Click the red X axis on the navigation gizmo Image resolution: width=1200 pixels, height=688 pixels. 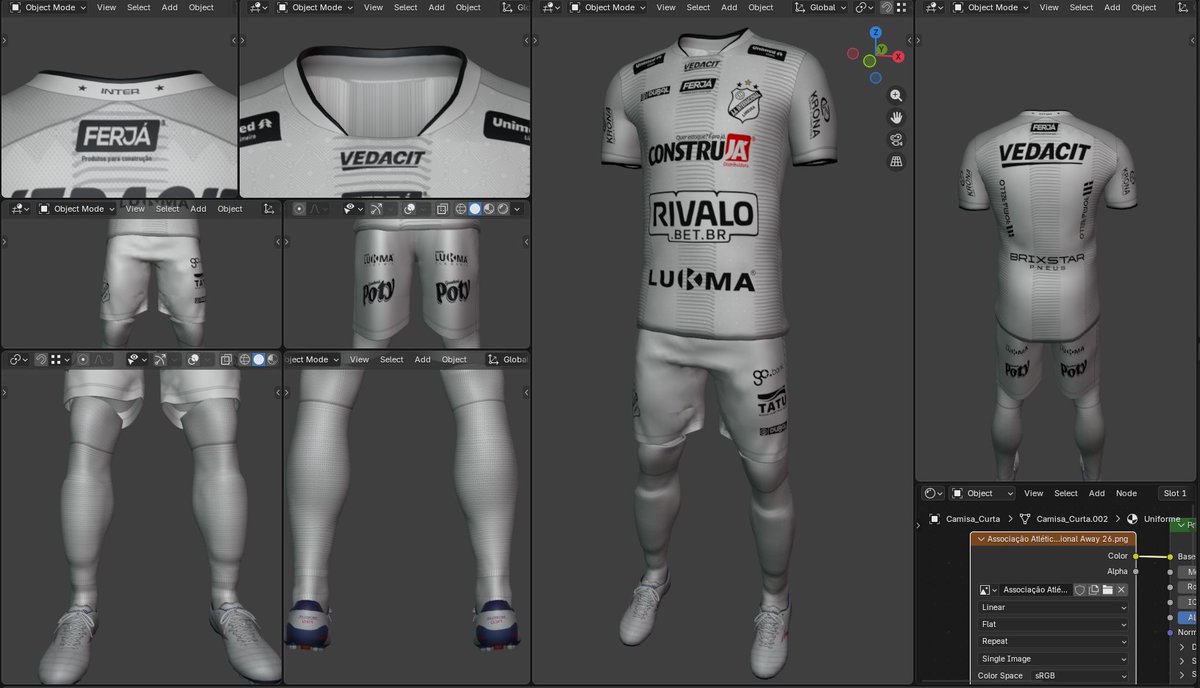[x=899, y=56]
